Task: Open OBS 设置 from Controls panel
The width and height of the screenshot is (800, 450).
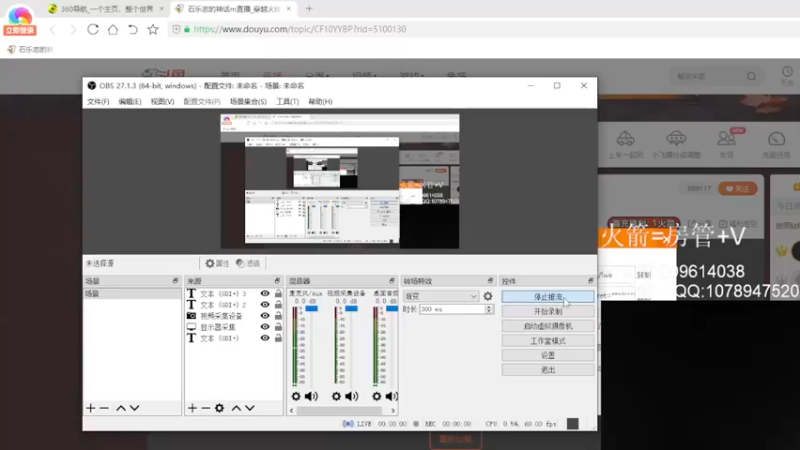Action: pyautogui.click(x=548, y=355)
